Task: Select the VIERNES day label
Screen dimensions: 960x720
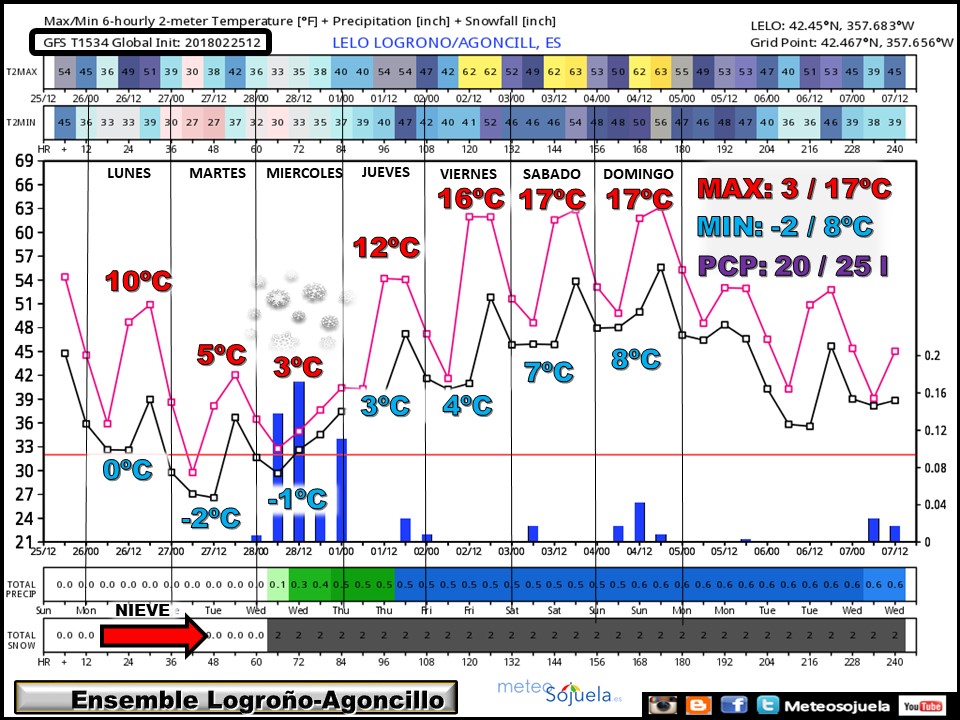Action: tap(468, 174)
